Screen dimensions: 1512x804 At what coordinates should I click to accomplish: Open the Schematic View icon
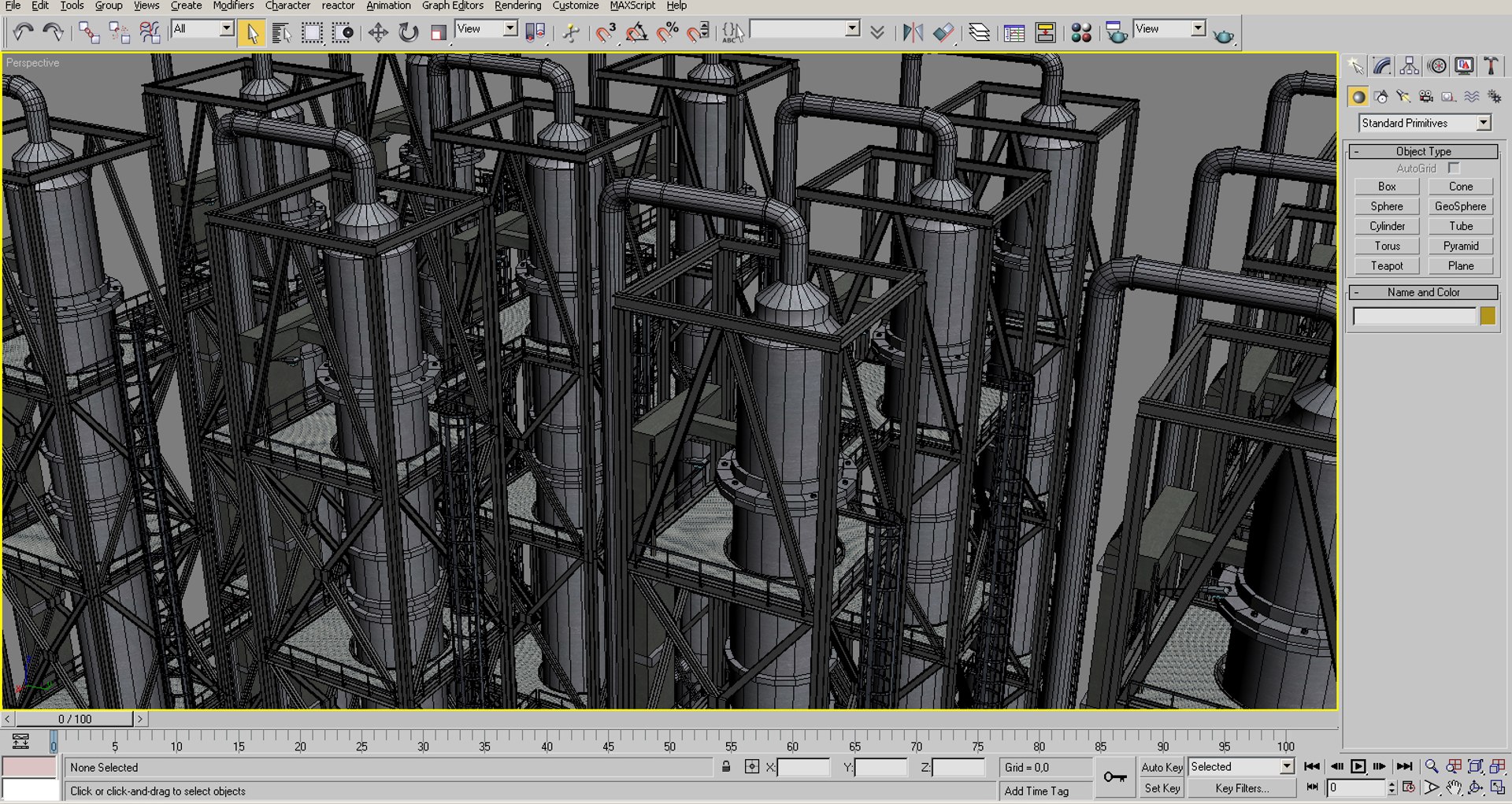1045,32
